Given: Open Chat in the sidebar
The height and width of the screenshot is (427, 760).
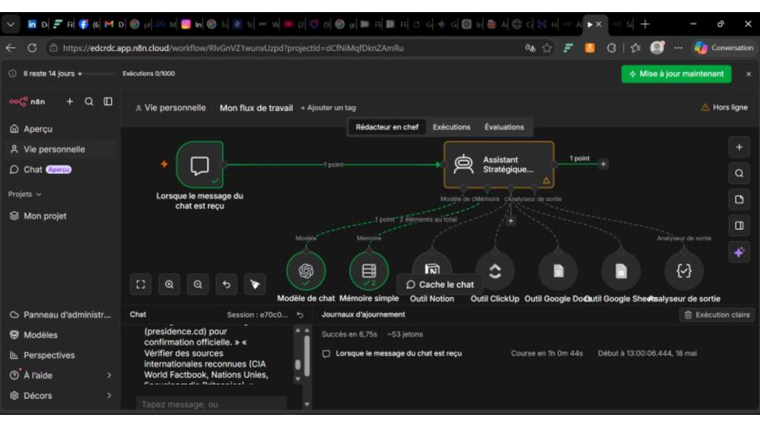Looking at the screenshot, I should tap(41, 170).
